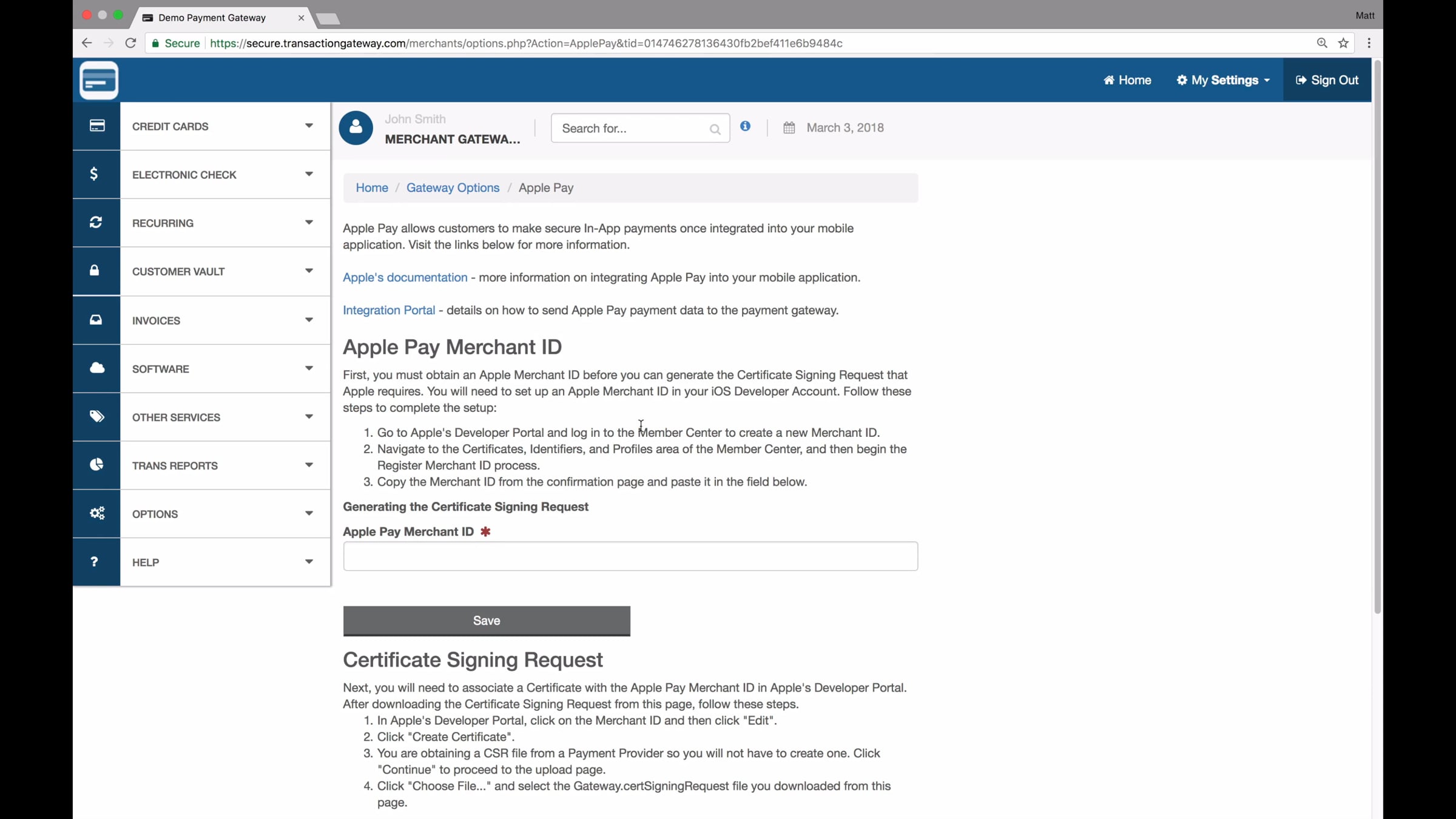The image size is (1456, 819).
Task: Expand the Customer Vault menu arrow
Action: [x=309, y=271]
